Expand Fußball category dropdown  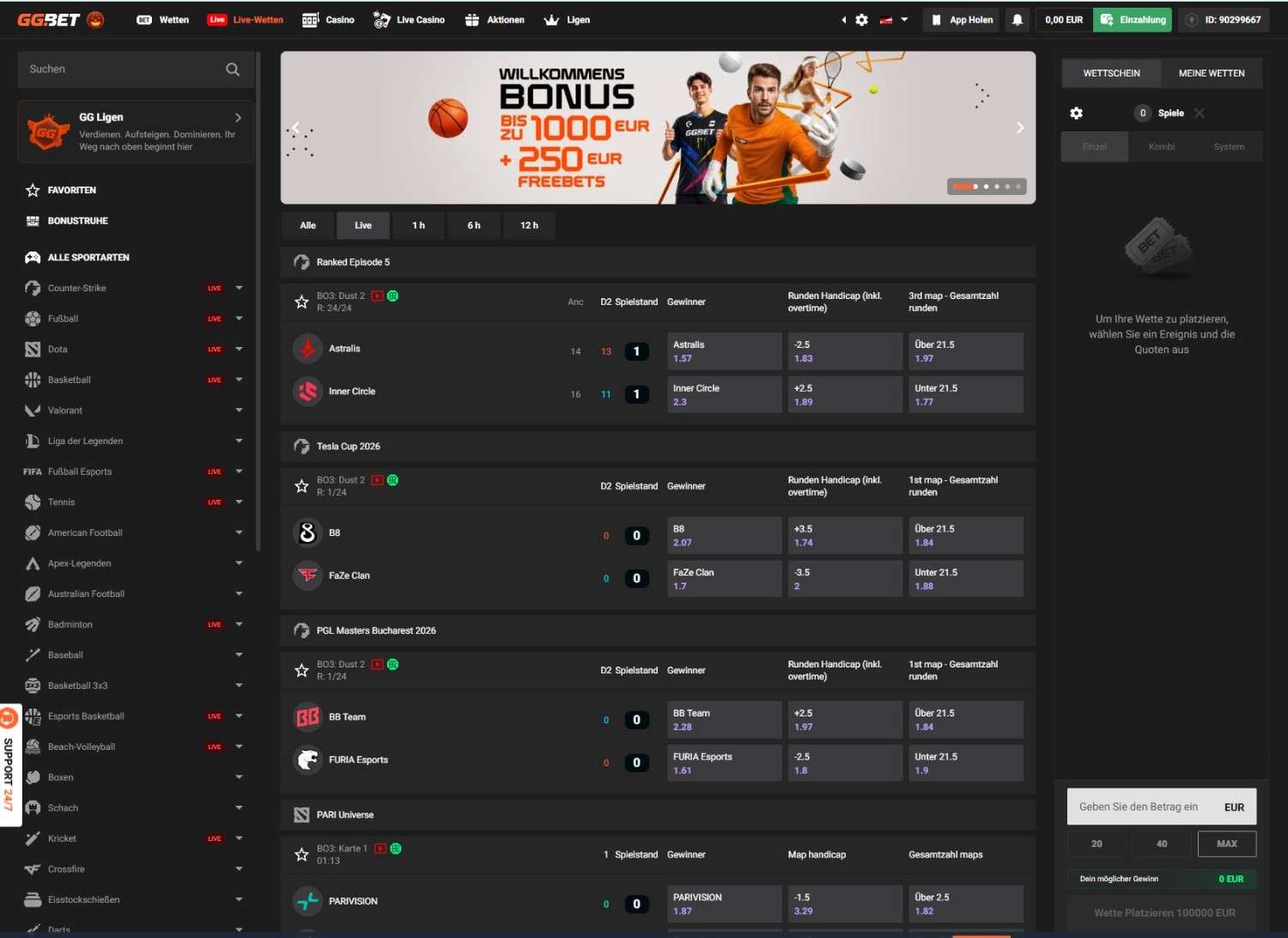pos(239,319)
